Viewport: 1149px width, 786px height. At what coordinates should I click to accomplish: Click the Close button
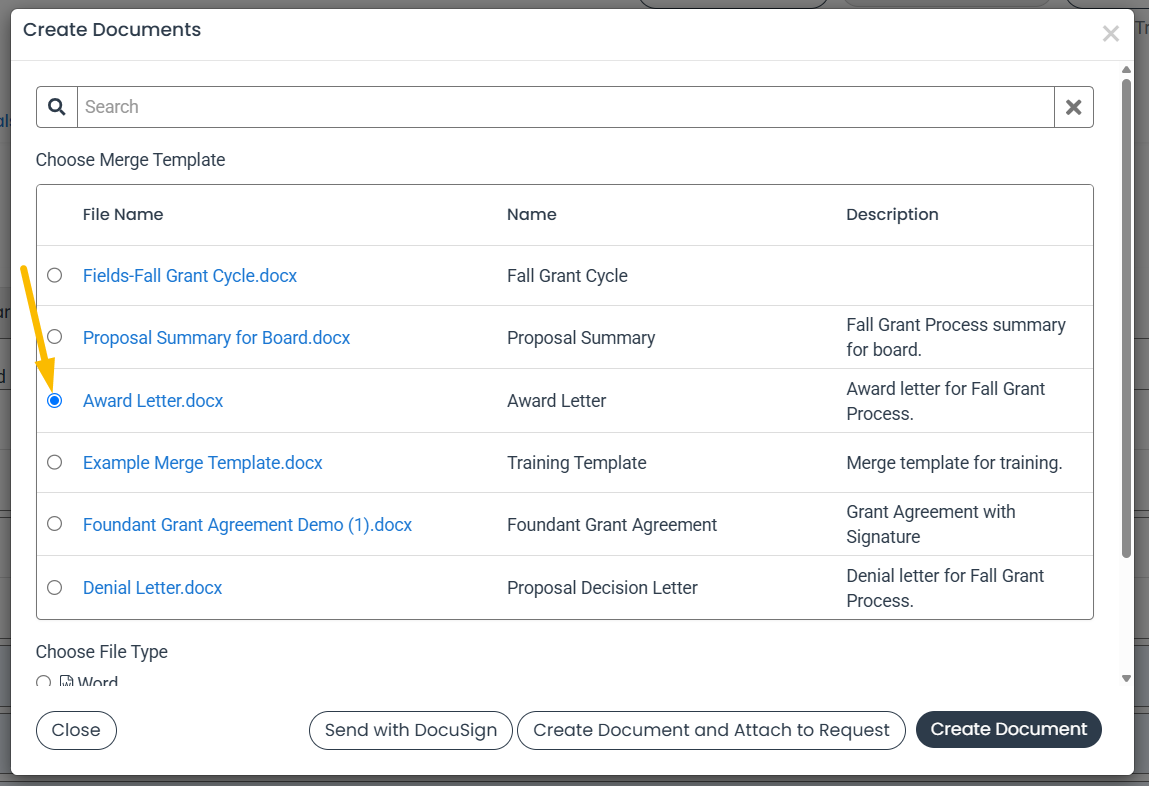coord(76,730)
